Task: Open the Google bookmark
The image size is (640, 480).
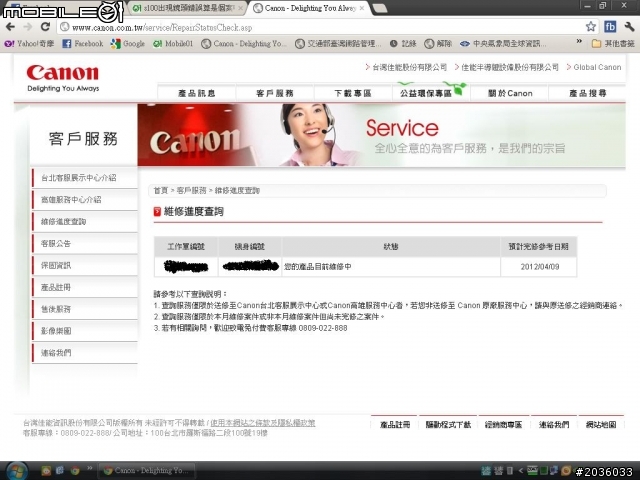Action: (x=128, y=43)
